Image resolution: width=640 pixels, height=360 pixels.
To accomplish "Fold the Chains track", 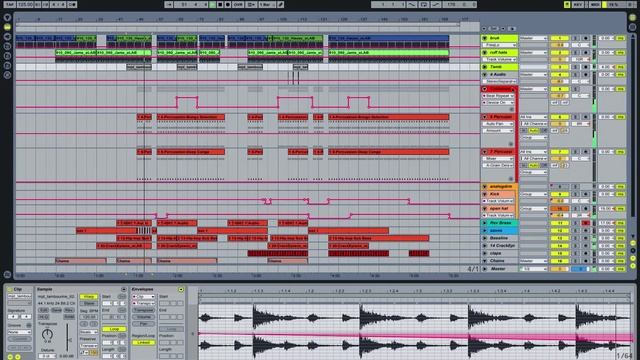I will [x=484, y=261].
